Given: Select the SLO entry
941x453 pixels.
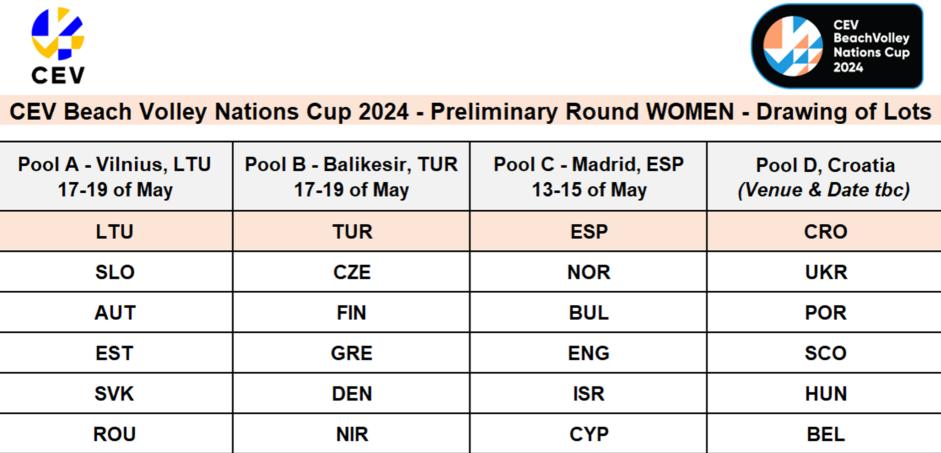Looking at the screenshot, I should [115, 272].
